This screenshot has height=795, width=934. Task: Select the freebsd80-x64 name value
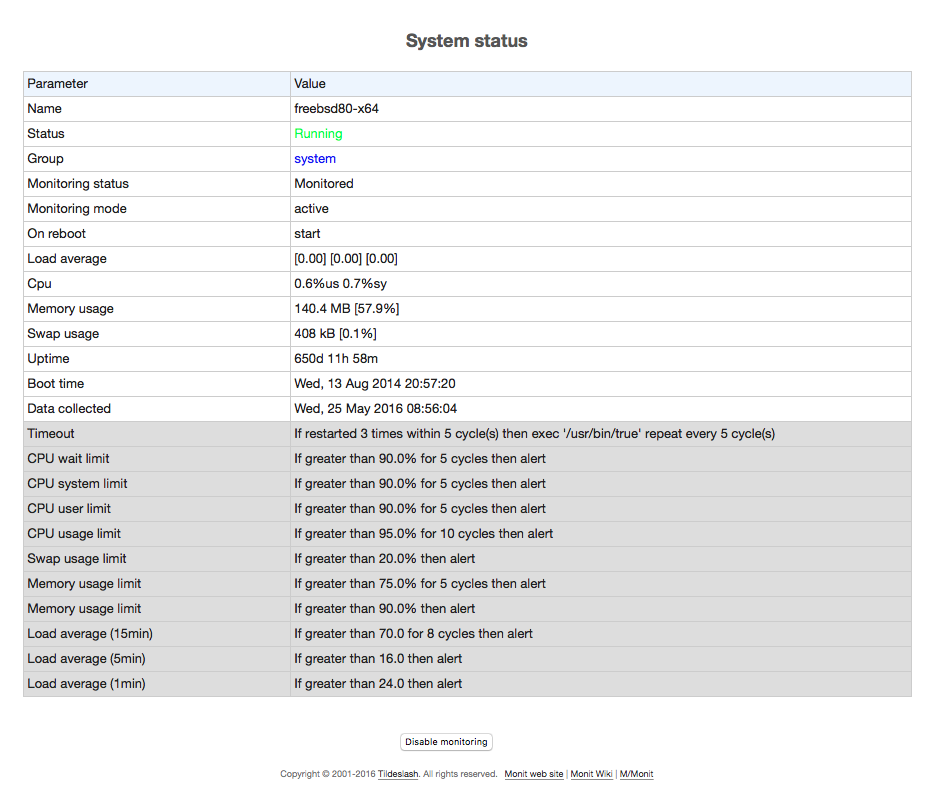[337, 108]
